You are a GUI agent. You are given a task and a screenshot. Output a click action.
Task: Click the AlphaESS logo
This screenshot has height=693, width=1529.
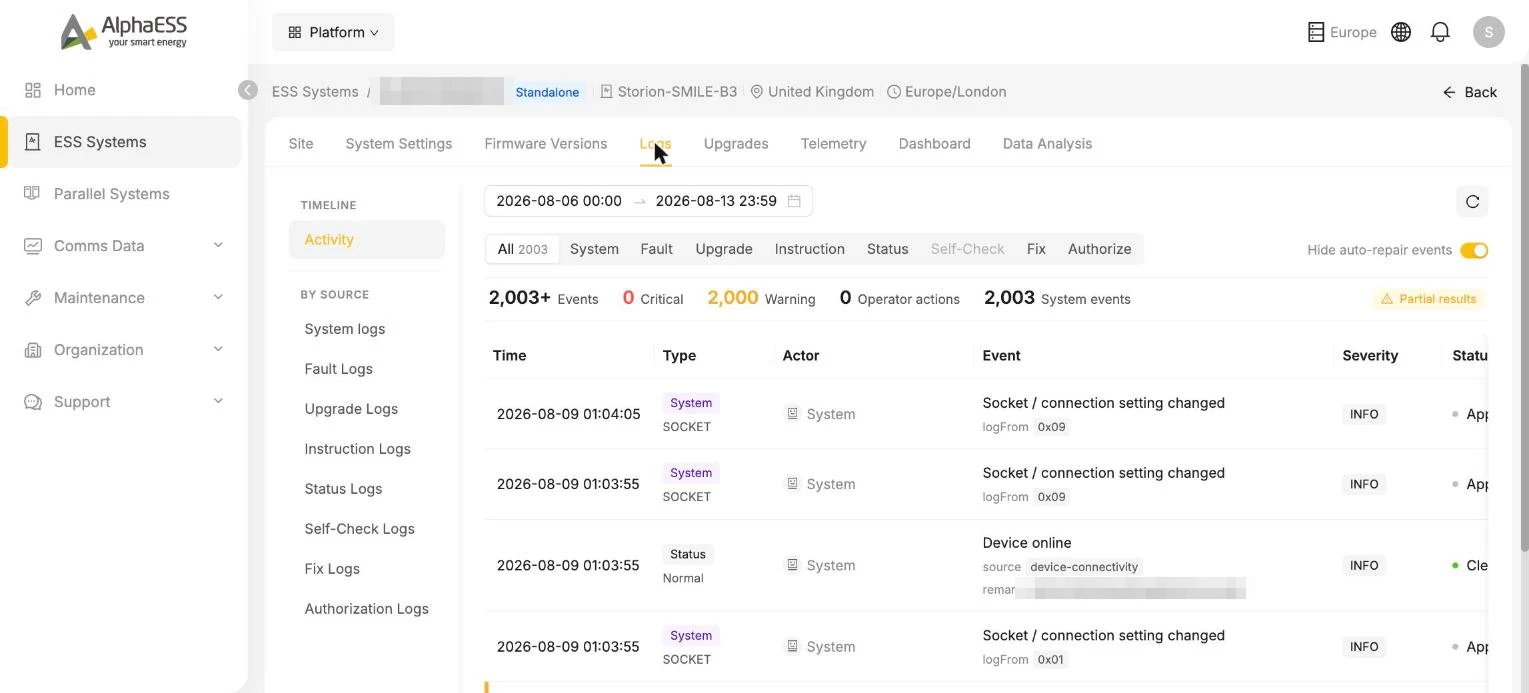(124, 31)
